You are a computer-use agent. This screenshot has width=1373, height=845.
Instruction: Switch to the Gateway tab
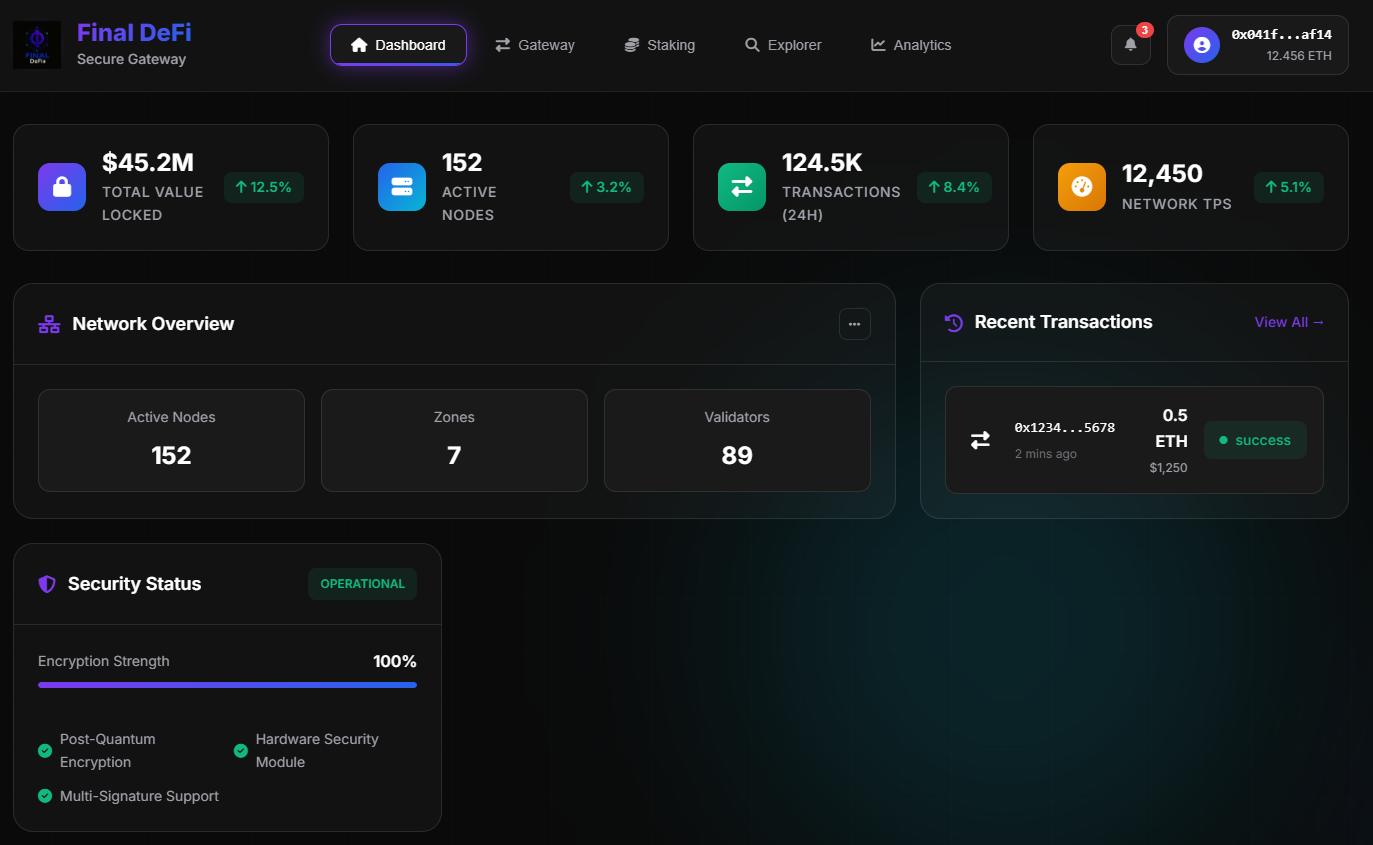pyautogui.click(x=535, y=45)
